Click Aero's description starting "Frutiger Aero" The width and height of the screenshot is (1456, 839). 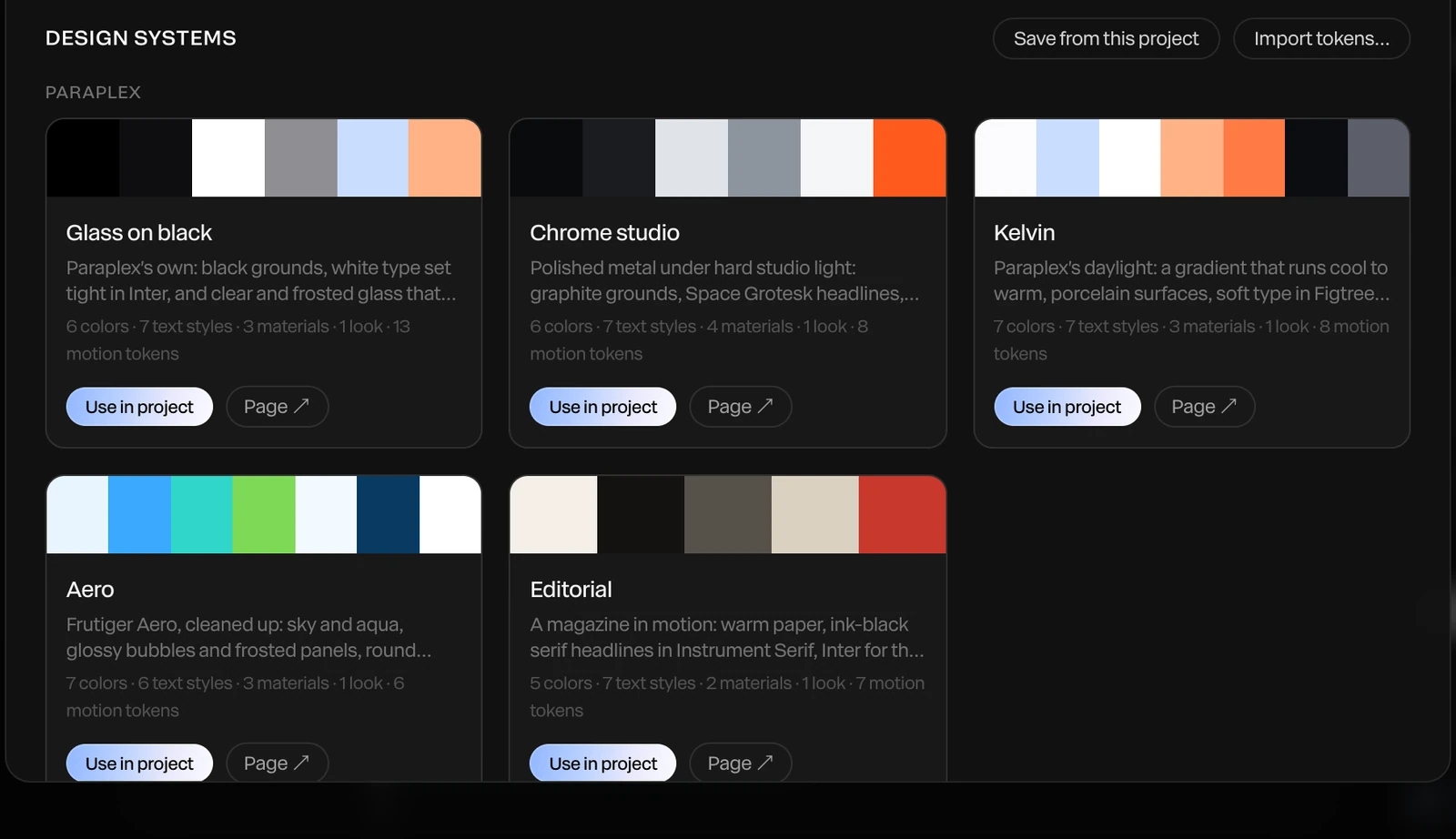(x=248, y=637)
